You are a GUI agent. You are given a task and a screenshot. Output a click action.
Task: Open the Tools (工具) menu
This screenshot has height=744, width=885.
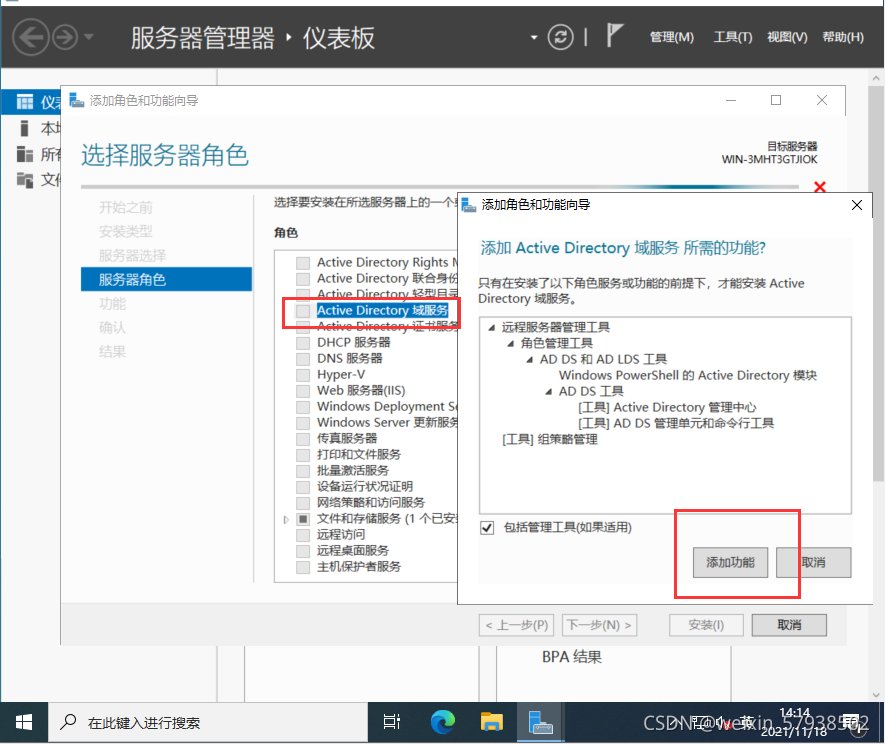pyautogui.click(x=733, y=37)
